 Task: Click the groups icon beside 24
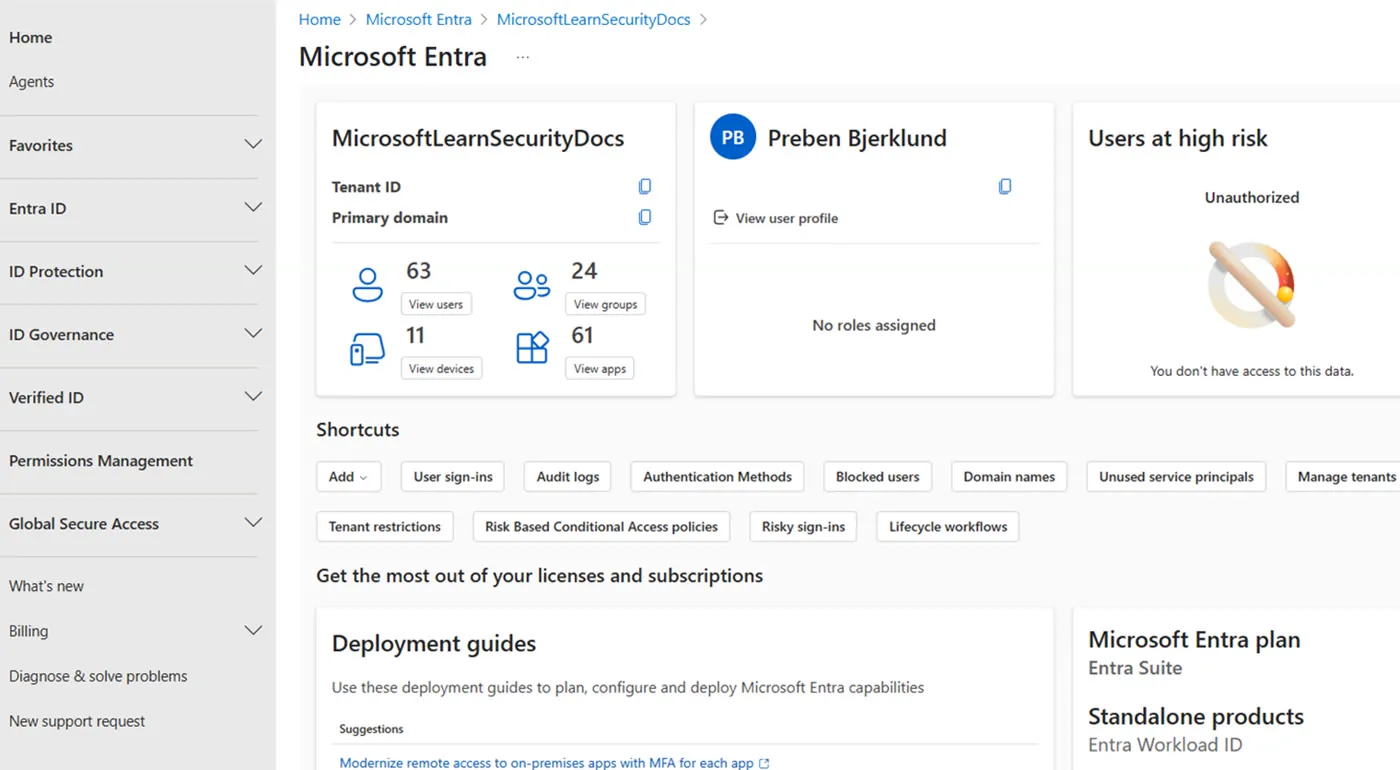tap(532, 285)
